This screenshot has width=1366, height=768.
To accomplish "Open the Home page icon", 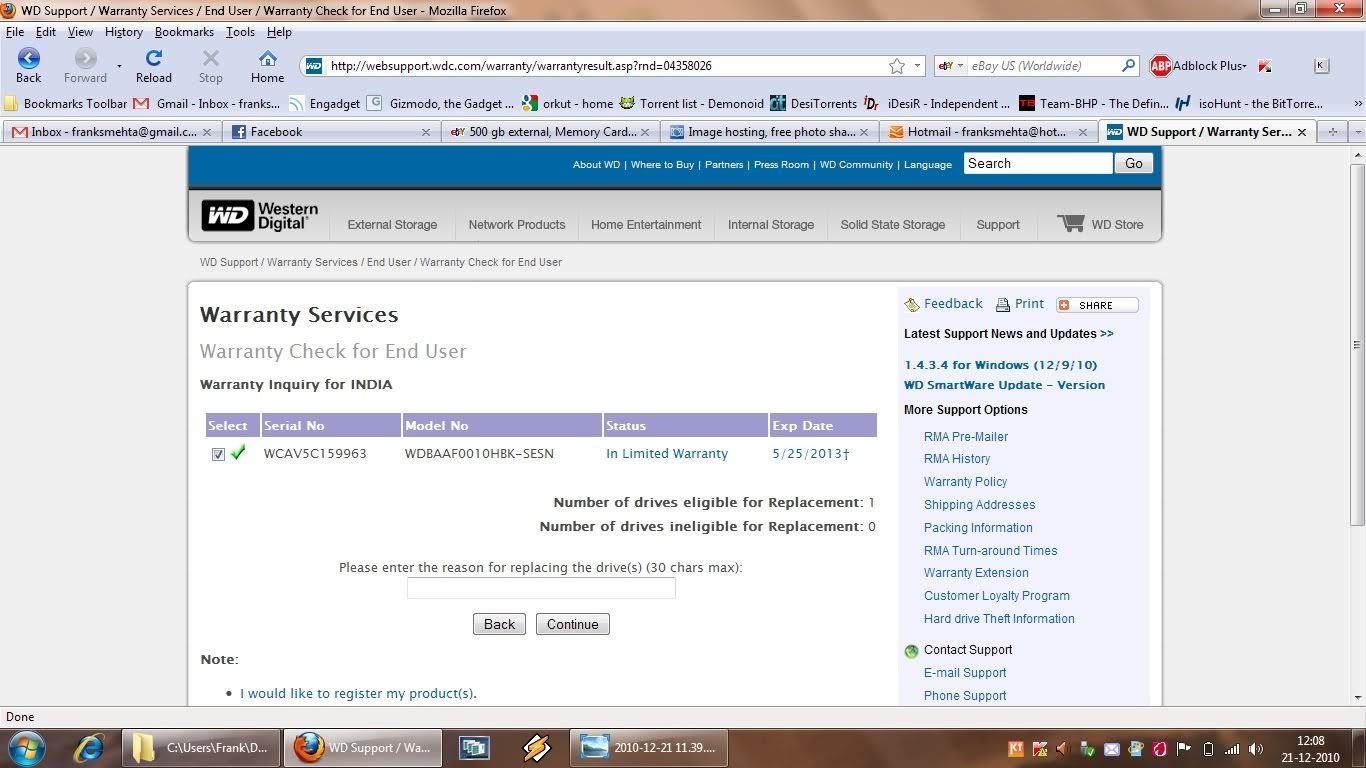I will pyautogui.click(x=267, y=58).
